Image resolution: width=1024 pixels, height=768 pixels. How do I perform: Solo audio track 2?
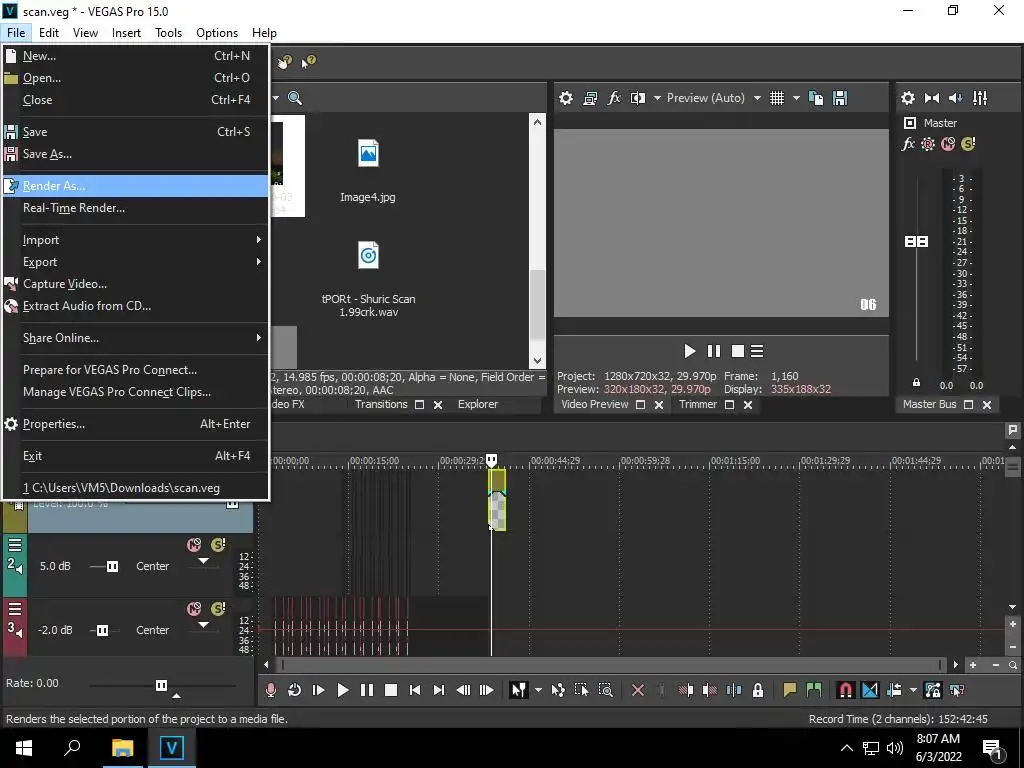pos(218,545)
